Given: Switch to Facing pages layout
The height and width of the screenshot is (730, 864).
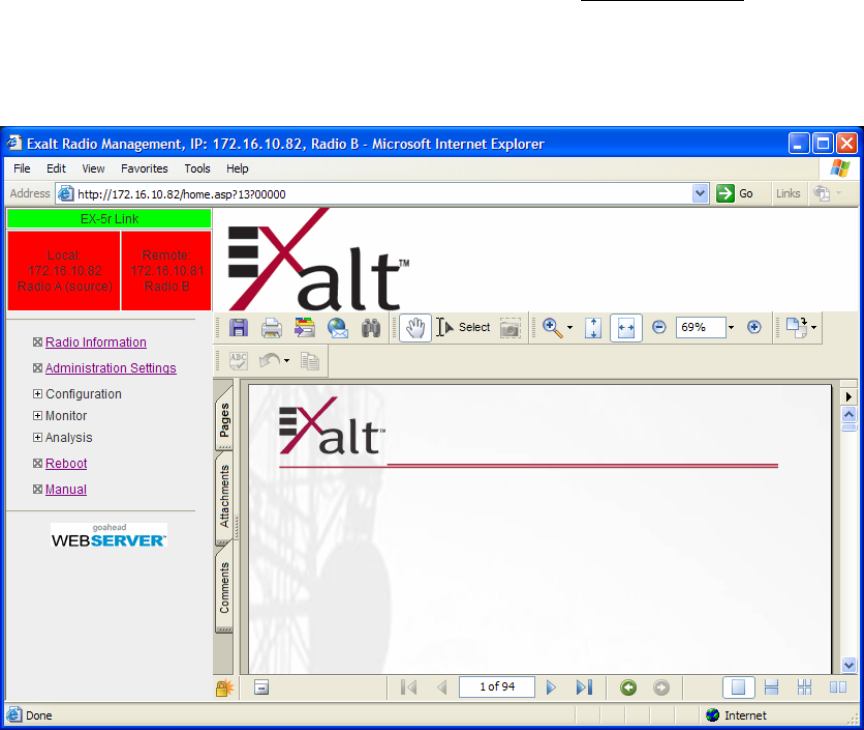Looking at the screenshot, I should (x=838, y=688).
